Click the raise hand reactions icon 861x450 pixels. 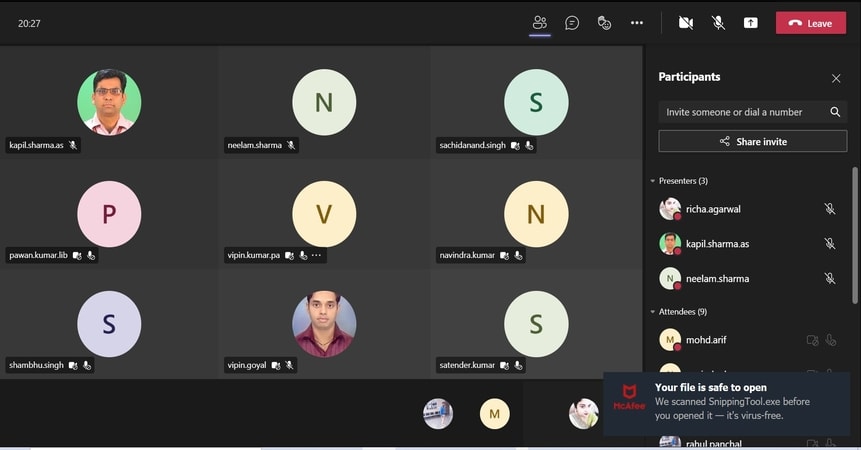click(604, 22)
